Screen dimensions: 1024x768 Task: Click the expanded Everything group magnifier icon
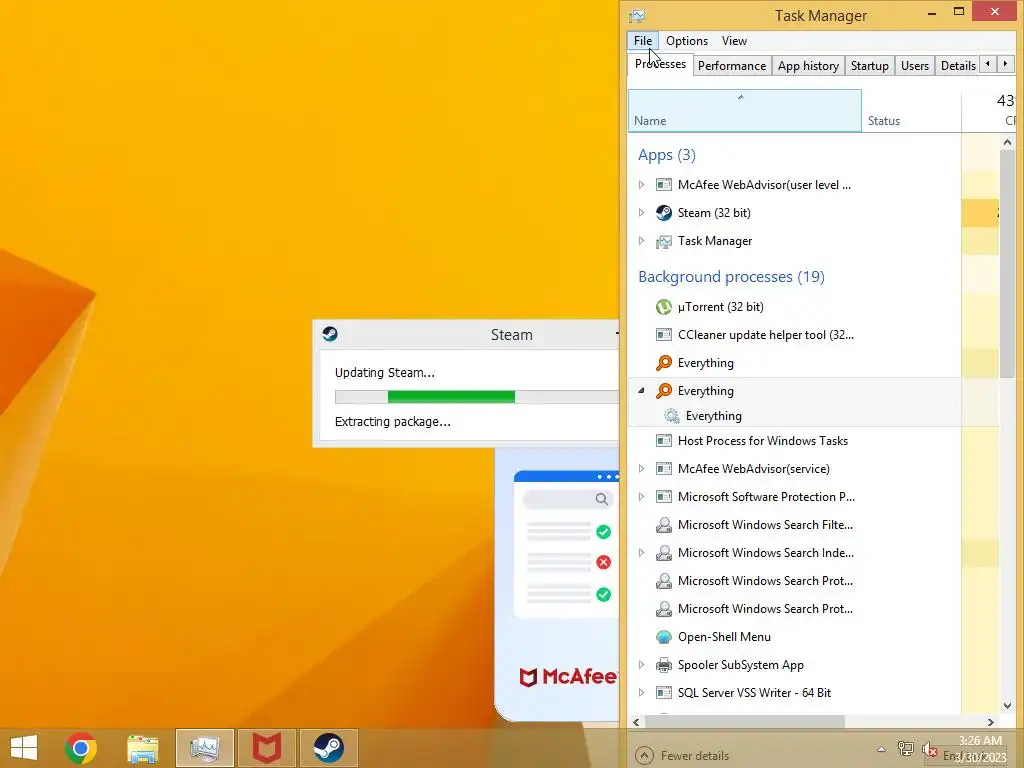pos(664,391)
